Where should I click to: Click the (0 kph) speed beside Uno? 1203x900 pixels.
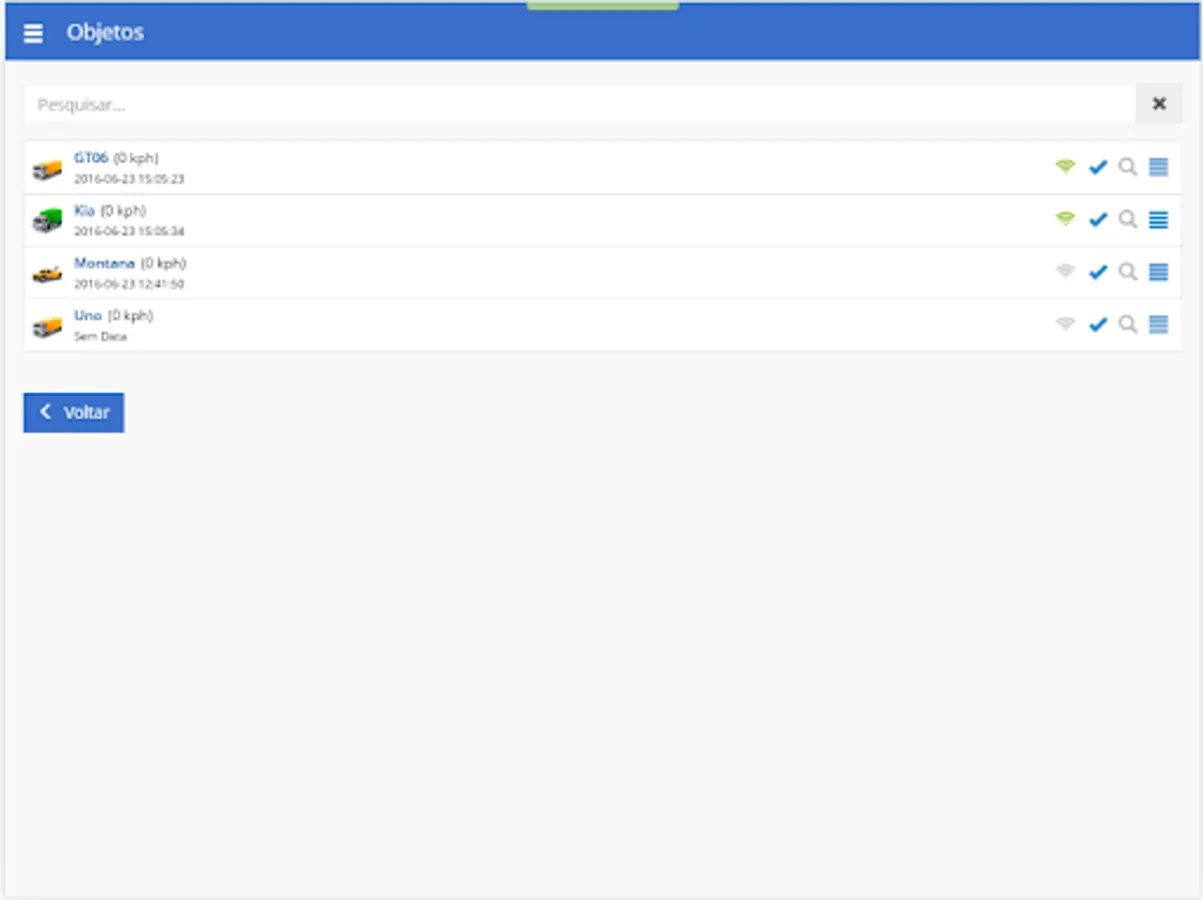(131, 315)
